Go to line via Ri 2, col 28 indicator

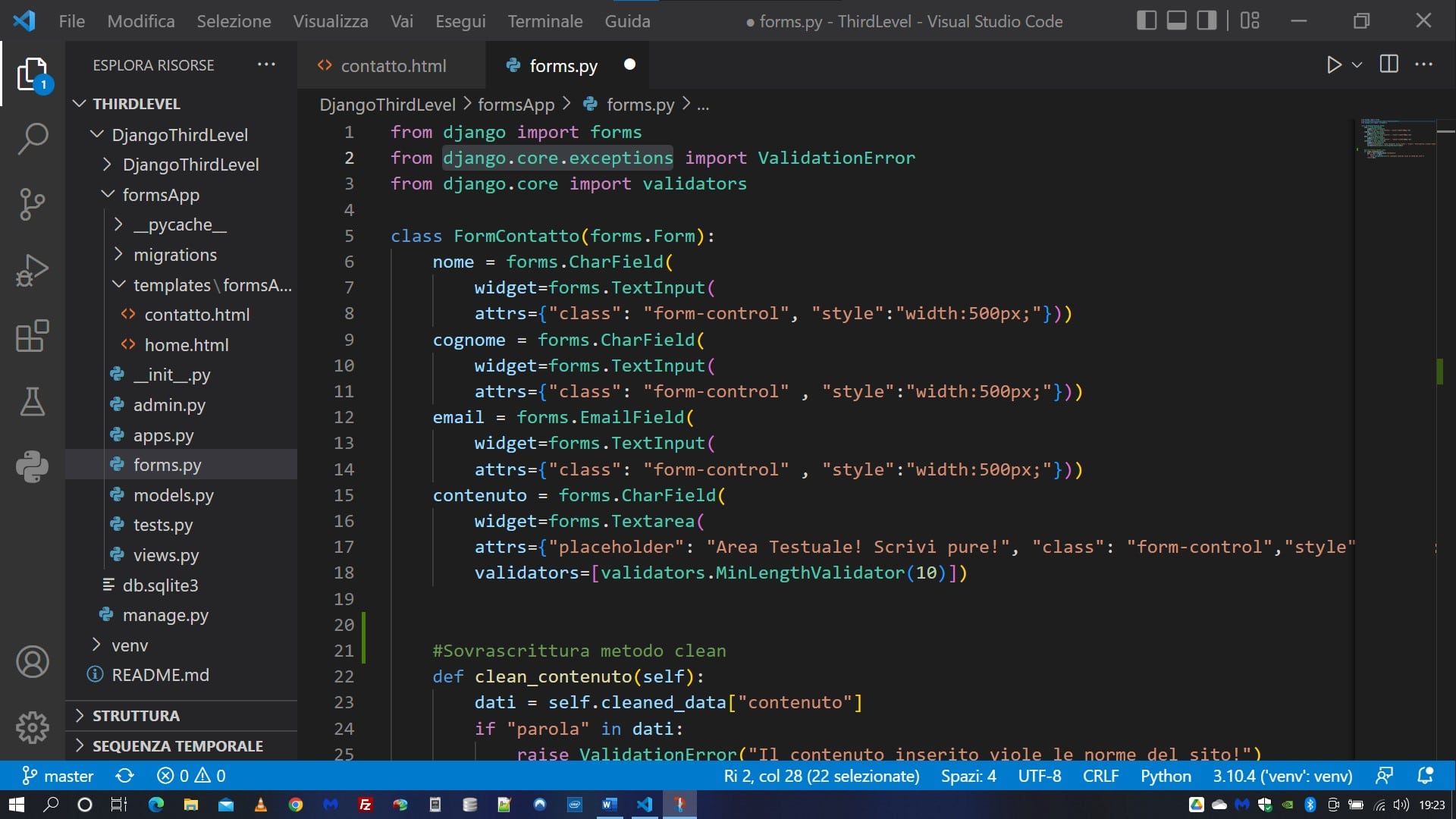[821, 776]
